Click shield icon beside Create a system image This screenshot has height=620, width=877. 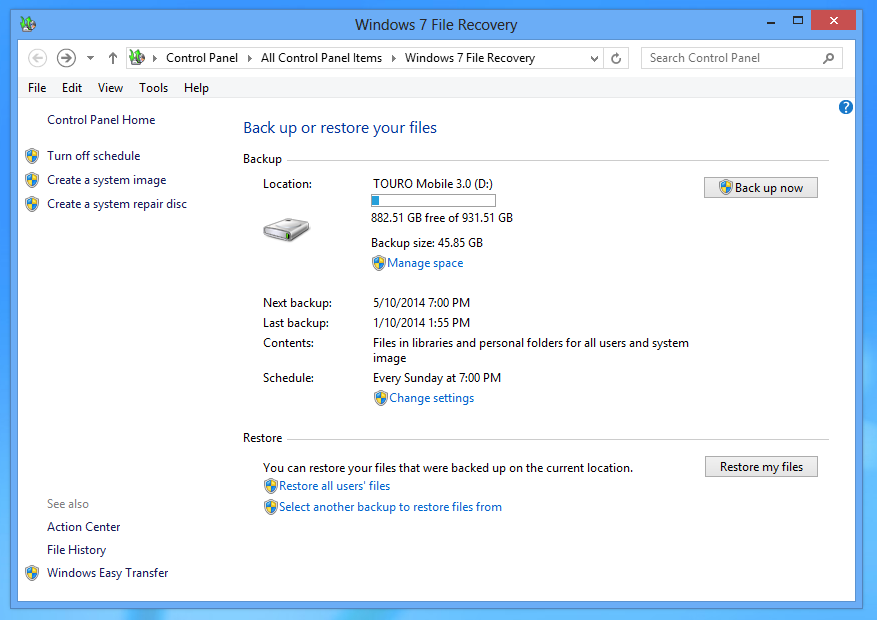tap(32, 180)
